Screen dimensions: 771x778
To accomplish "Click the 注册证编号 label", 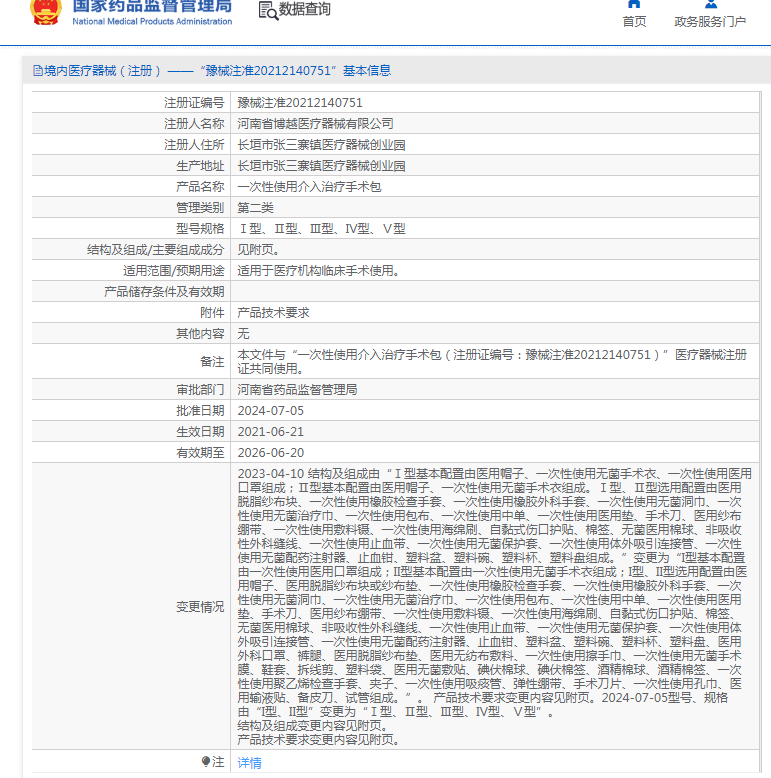I will [x=194, y=103].
